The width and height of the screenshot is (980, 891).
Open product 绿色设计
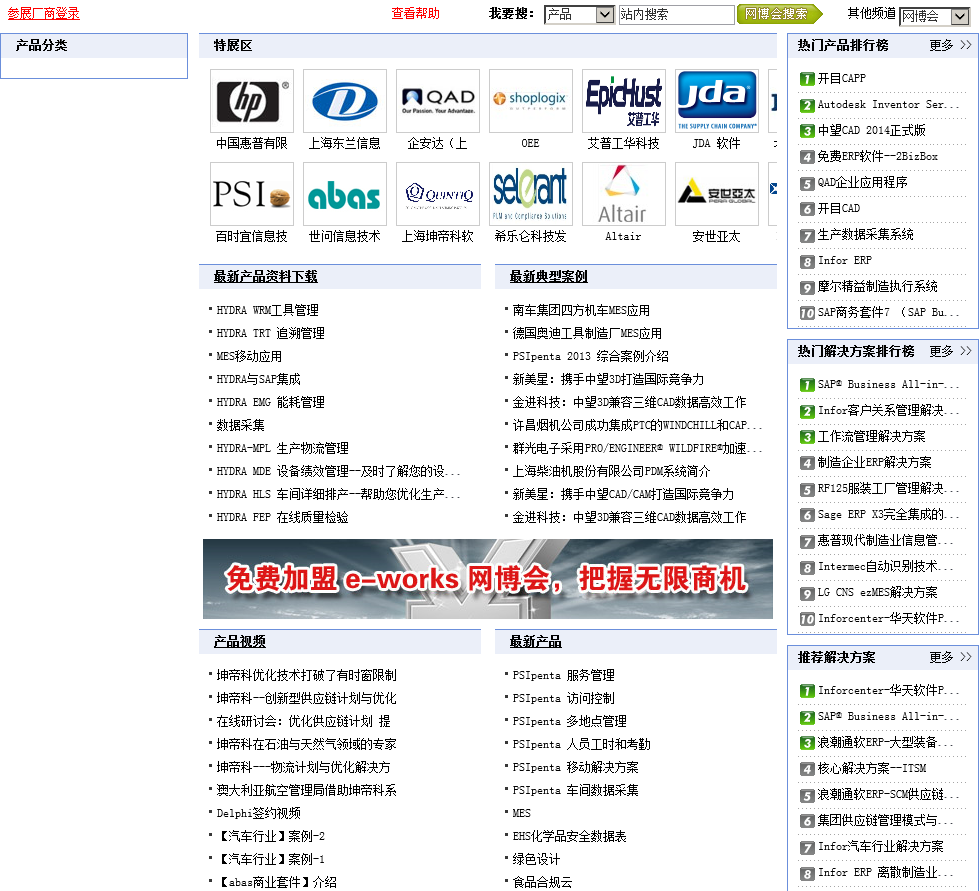(x=536, y=860)
